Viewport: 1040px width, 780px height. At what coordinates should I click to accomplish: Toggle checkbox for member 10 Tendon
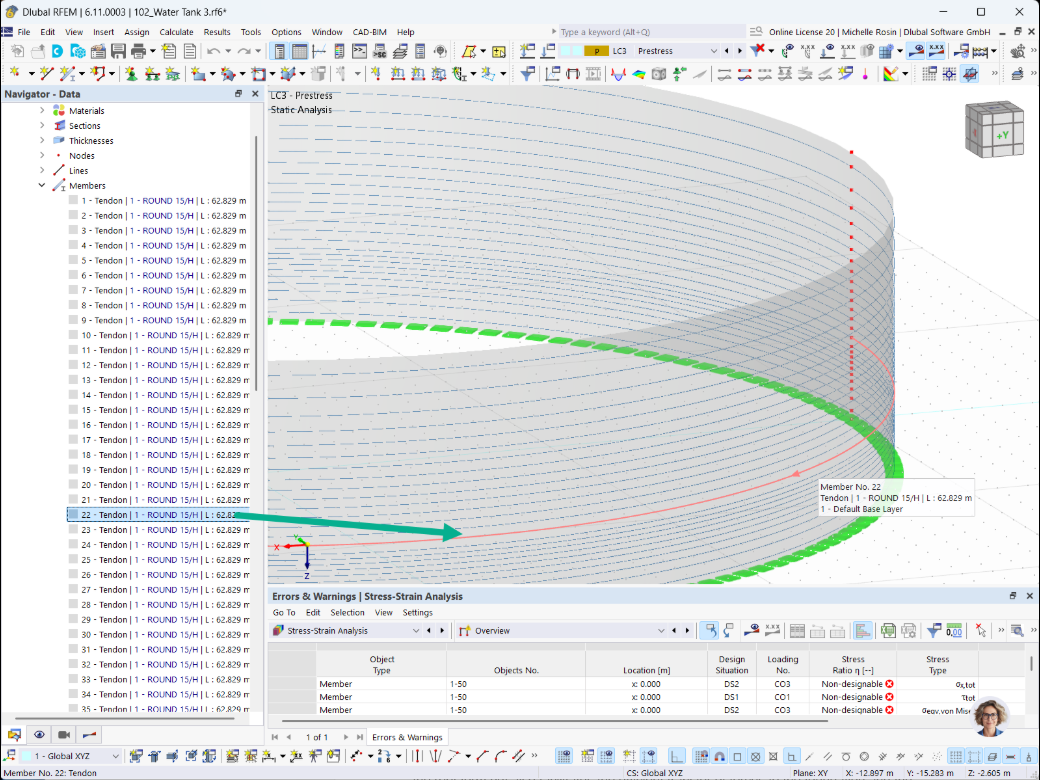[x=74, y=335]
